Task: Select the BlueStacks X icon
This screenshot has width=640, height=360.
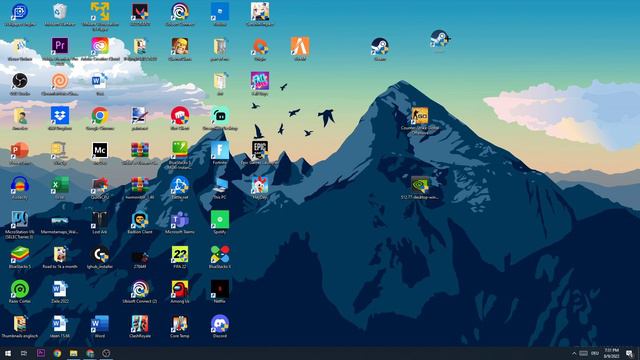Action: (x=220, y=254)
